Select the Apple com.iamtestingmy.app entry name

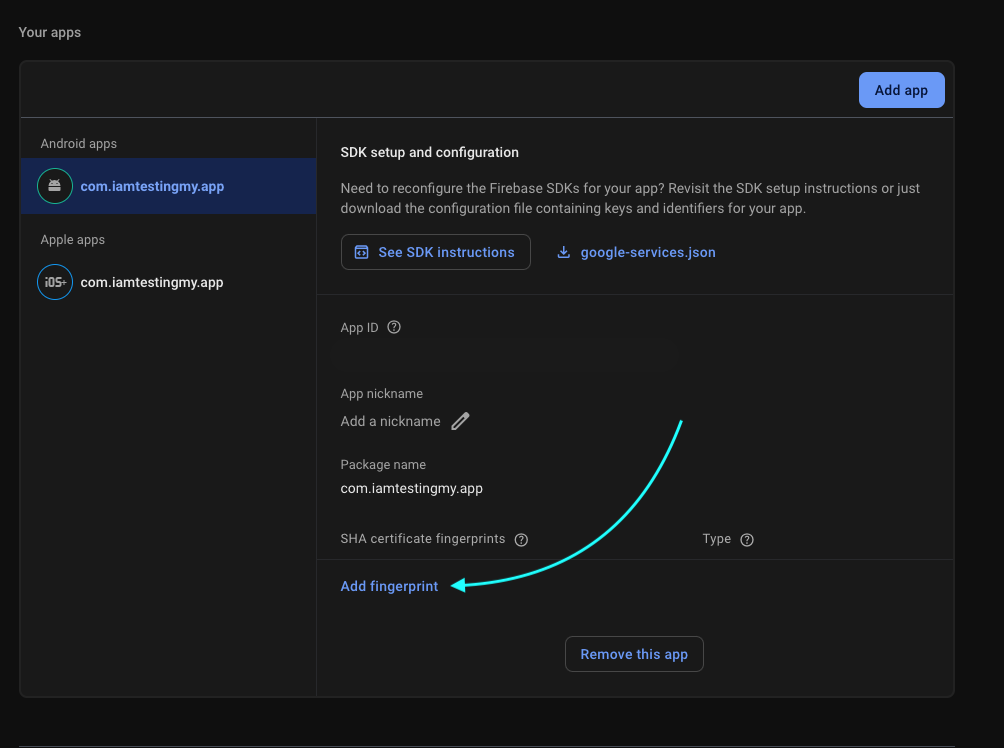(x=152, y=282)
